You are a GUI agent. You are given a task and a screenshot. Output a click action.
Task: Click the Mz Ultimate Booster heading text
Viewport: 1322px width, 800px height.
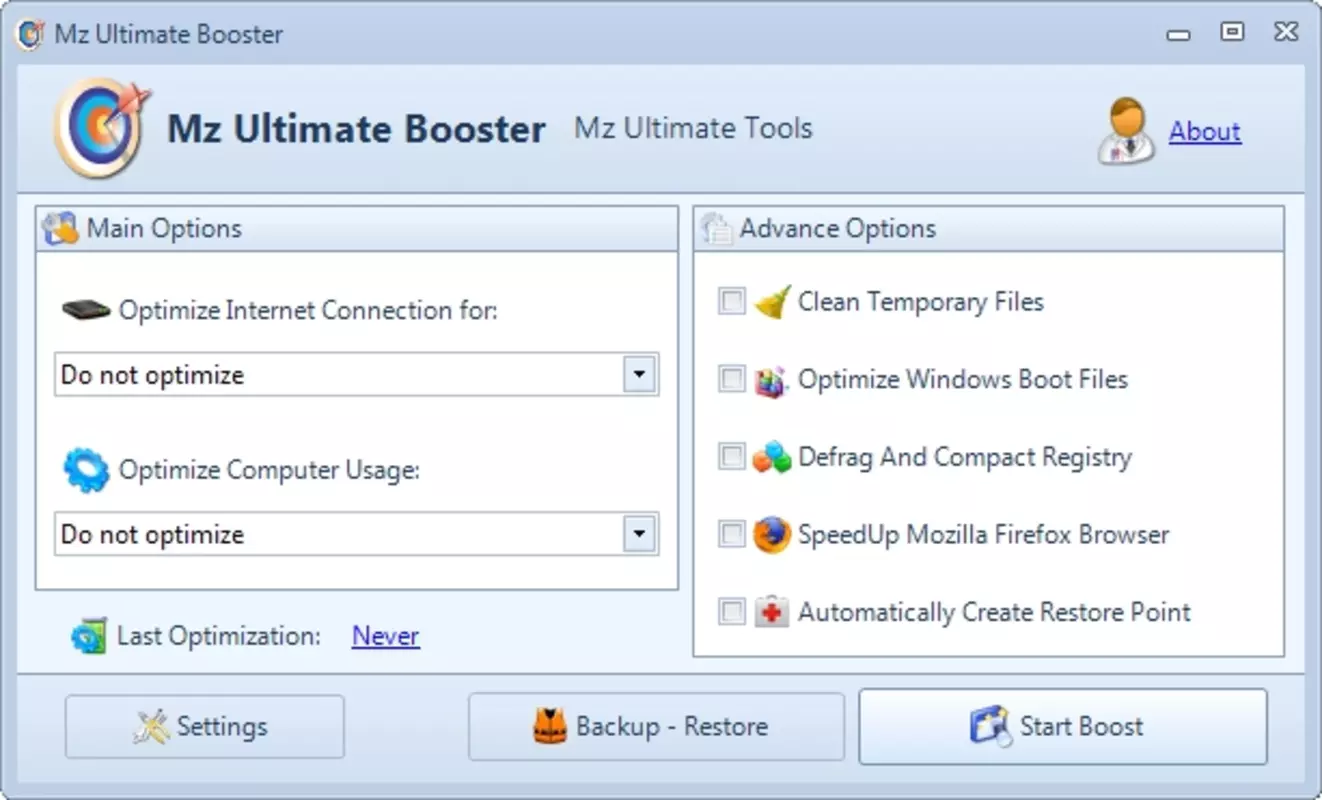tap(356, 129)
